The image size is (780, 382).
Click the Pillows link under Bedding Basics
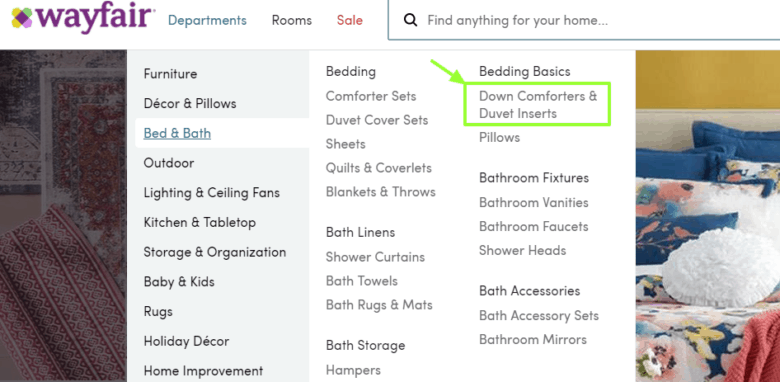[x=499, y=137]
